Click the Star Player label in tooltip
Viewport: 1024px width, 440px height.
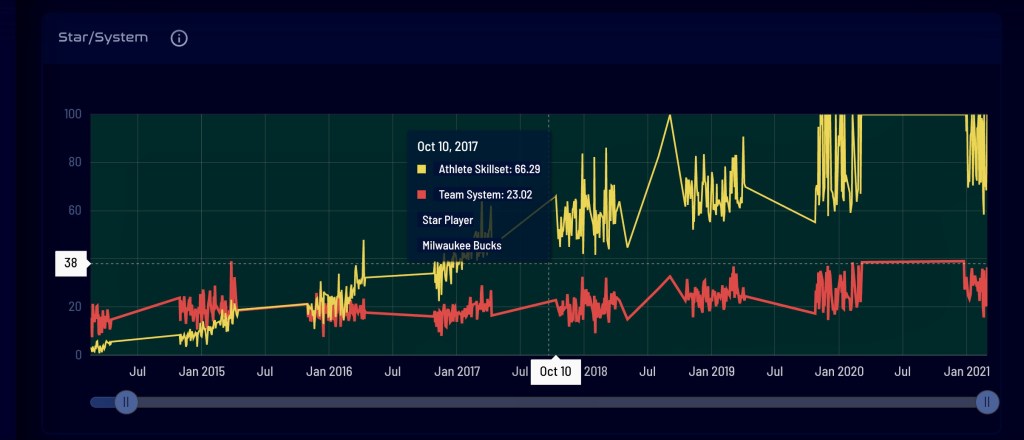tap(447, 220)
